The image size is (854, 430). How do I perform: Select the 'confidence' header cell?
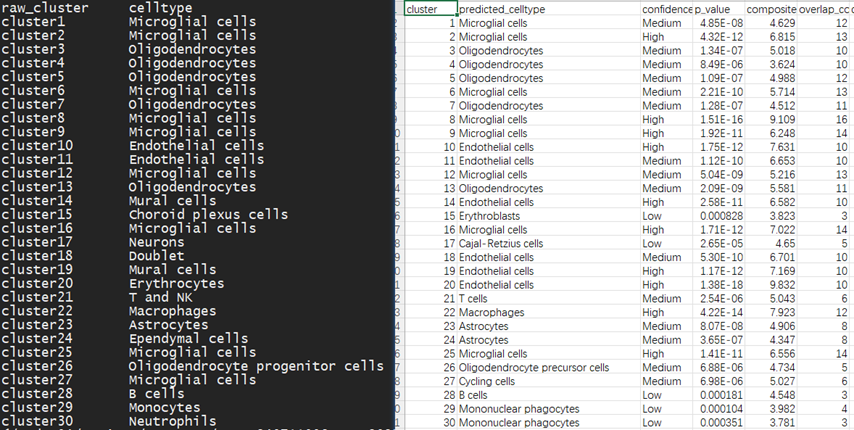click(x=665, y=9)
